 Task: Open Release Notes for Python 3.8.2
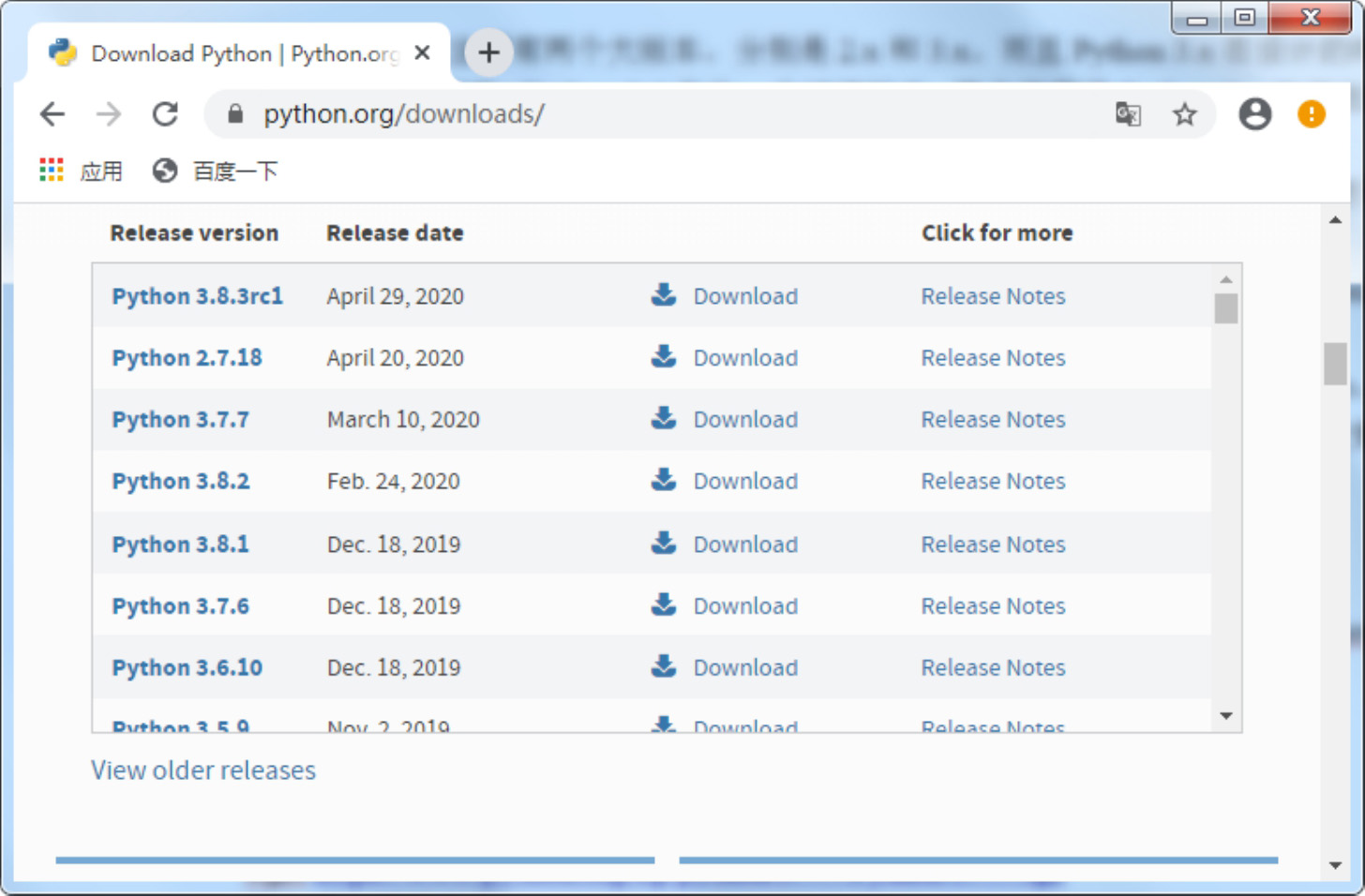[x=993, y=481]
